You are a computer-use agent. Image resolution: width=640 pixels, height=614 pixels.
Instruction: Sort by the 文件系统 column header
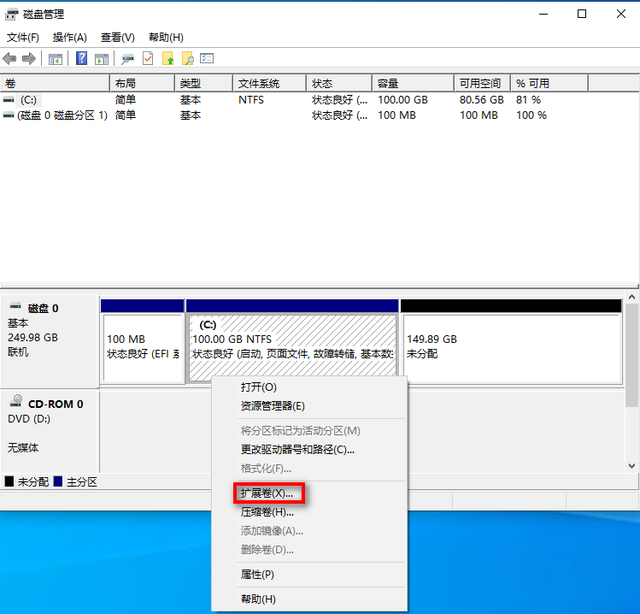coord(258,83)
